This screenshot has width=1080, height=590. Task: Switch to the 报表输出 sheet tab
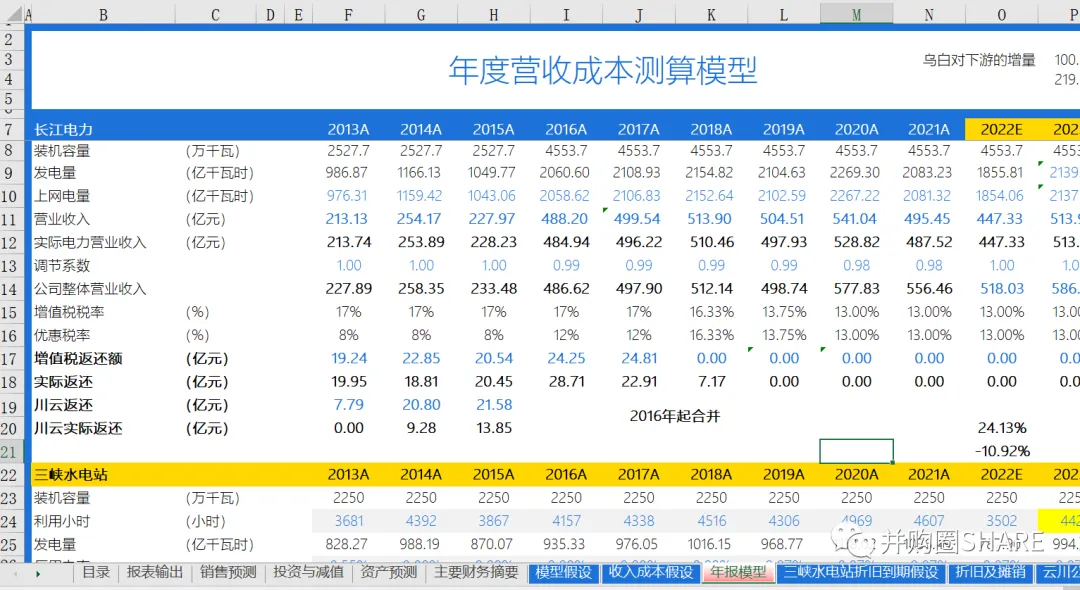coord(154,572)
